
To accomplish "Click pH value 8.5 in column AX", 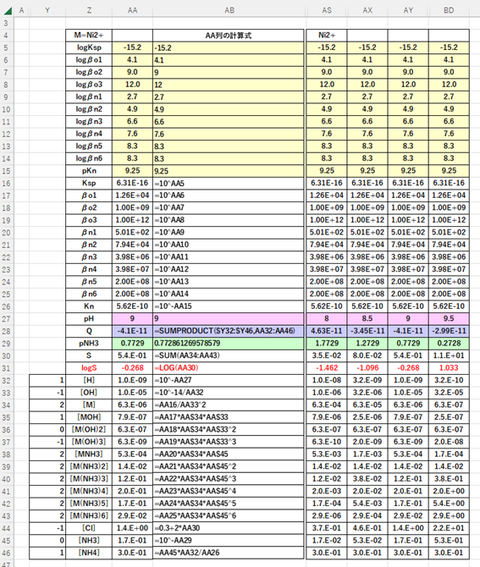I will click(x=368, y=319).
